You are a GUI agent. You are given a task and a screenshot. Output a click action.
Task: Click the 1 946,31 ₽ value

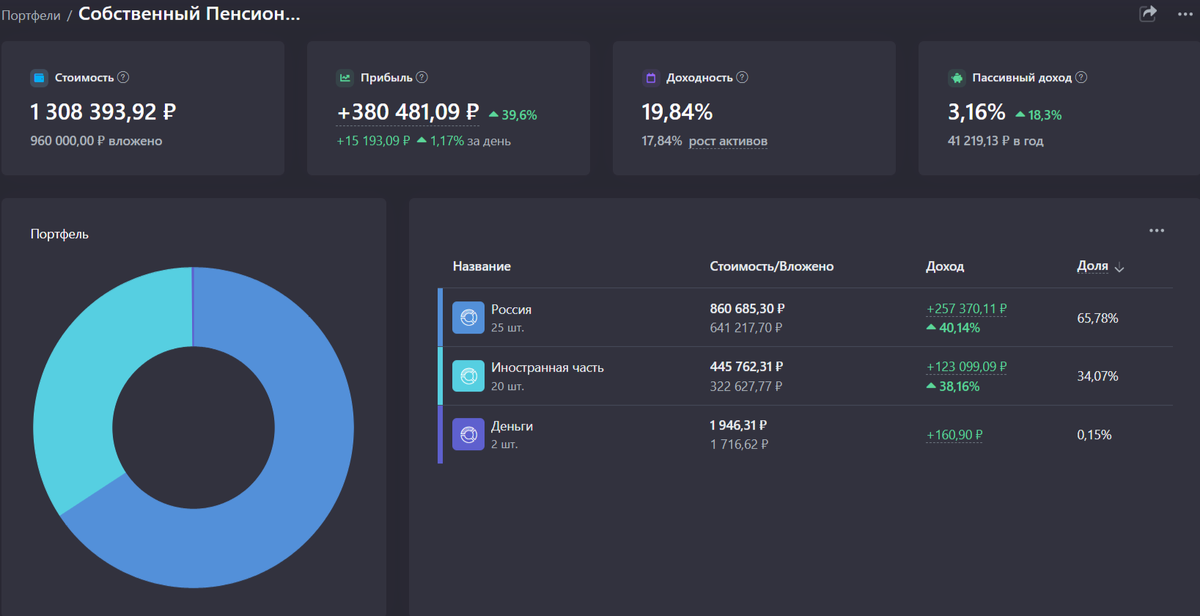coord(738,425)
